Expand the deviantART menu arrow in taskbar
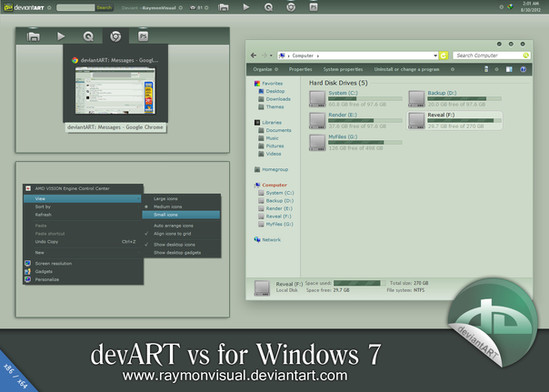Image resolution: width=549 pixels, height=392 pixels. pos(49,8)
